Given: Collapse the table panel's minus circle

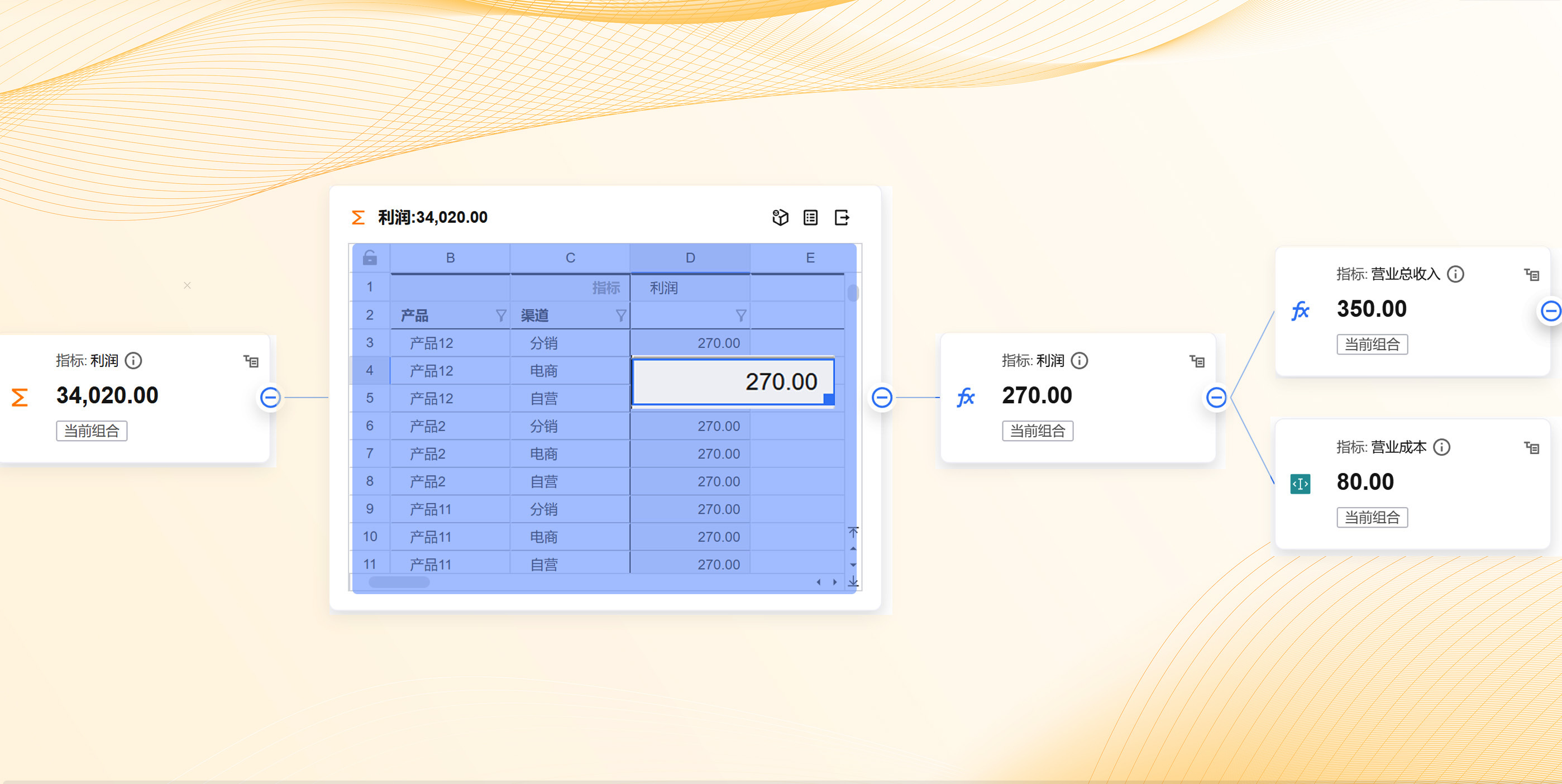Looking at the screenshot, I should tap(882, 397).
